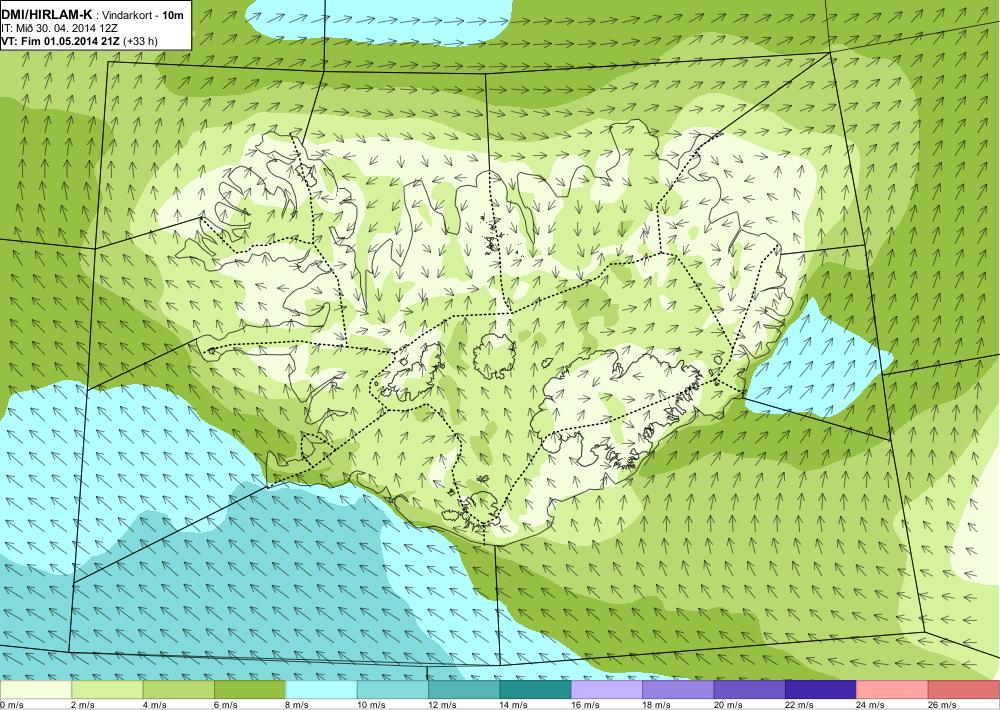
Task: Select the "Vindarkort - 10m" map title
Action: pyautogui.click(x=143, y=15)
